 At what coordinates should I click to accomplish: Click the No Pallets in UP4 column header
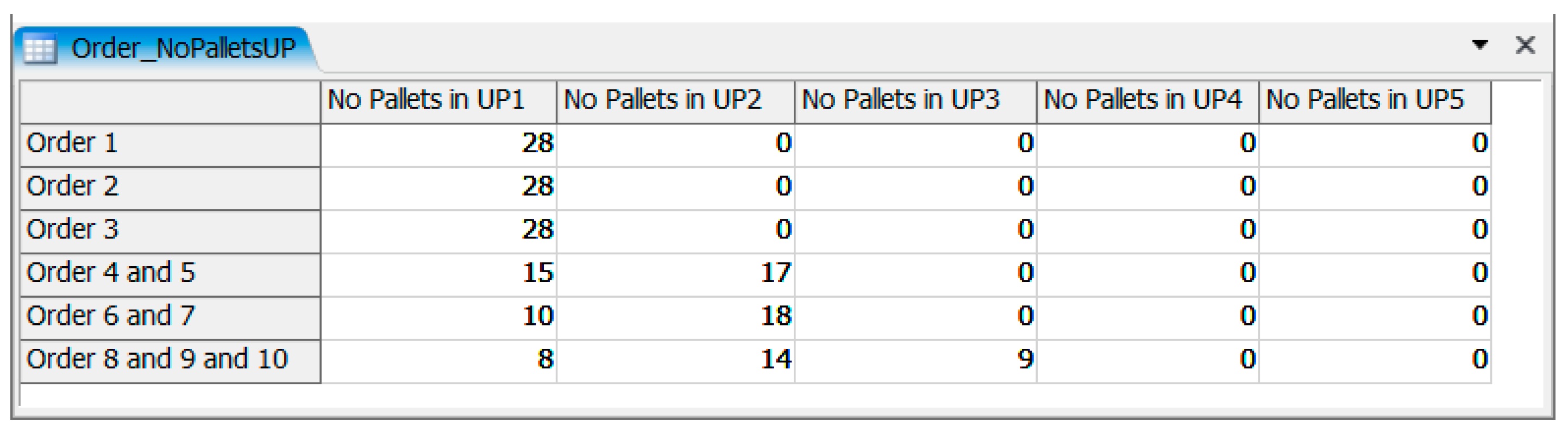1147,101
